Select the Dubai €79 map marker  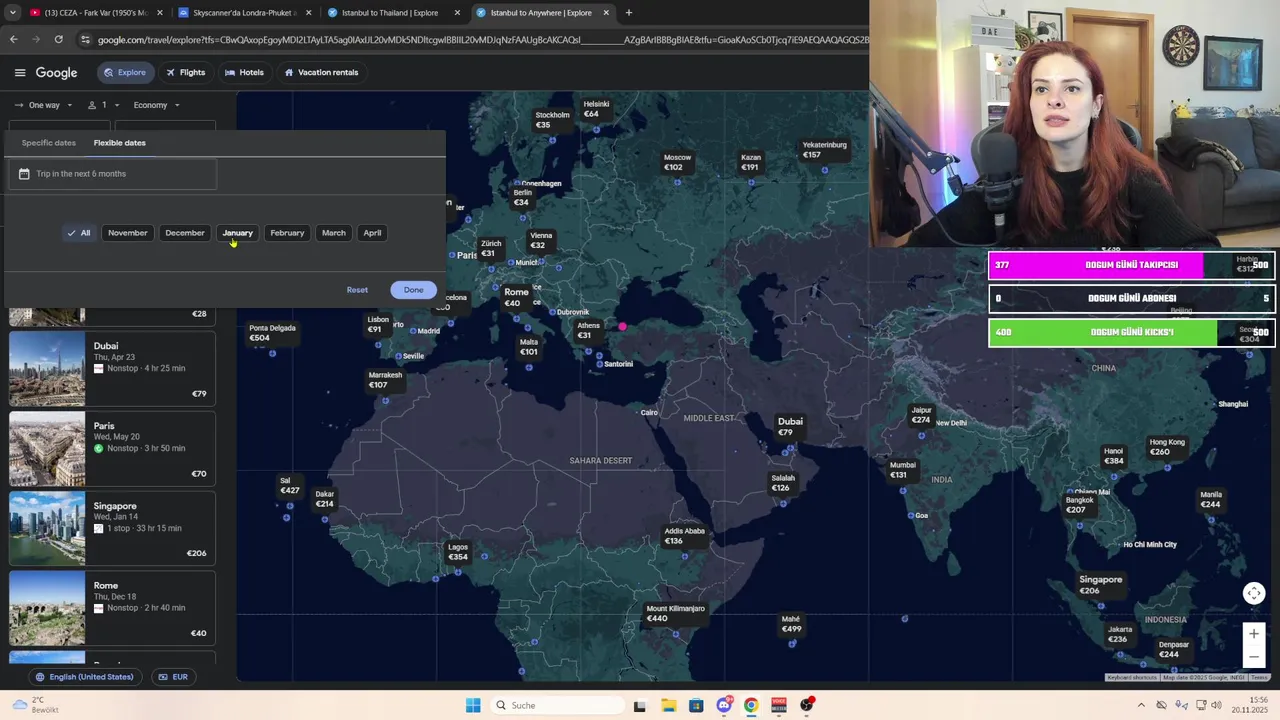pos(790,426)
